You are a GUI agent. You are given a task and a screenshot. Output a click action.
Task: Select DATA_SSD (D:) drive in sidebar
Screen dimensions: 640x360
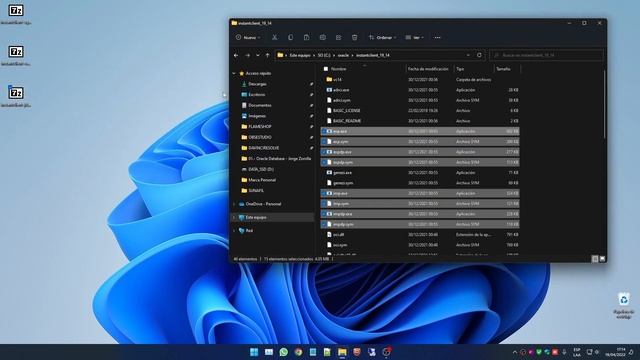pyautogui.click(x=261, y=169)
